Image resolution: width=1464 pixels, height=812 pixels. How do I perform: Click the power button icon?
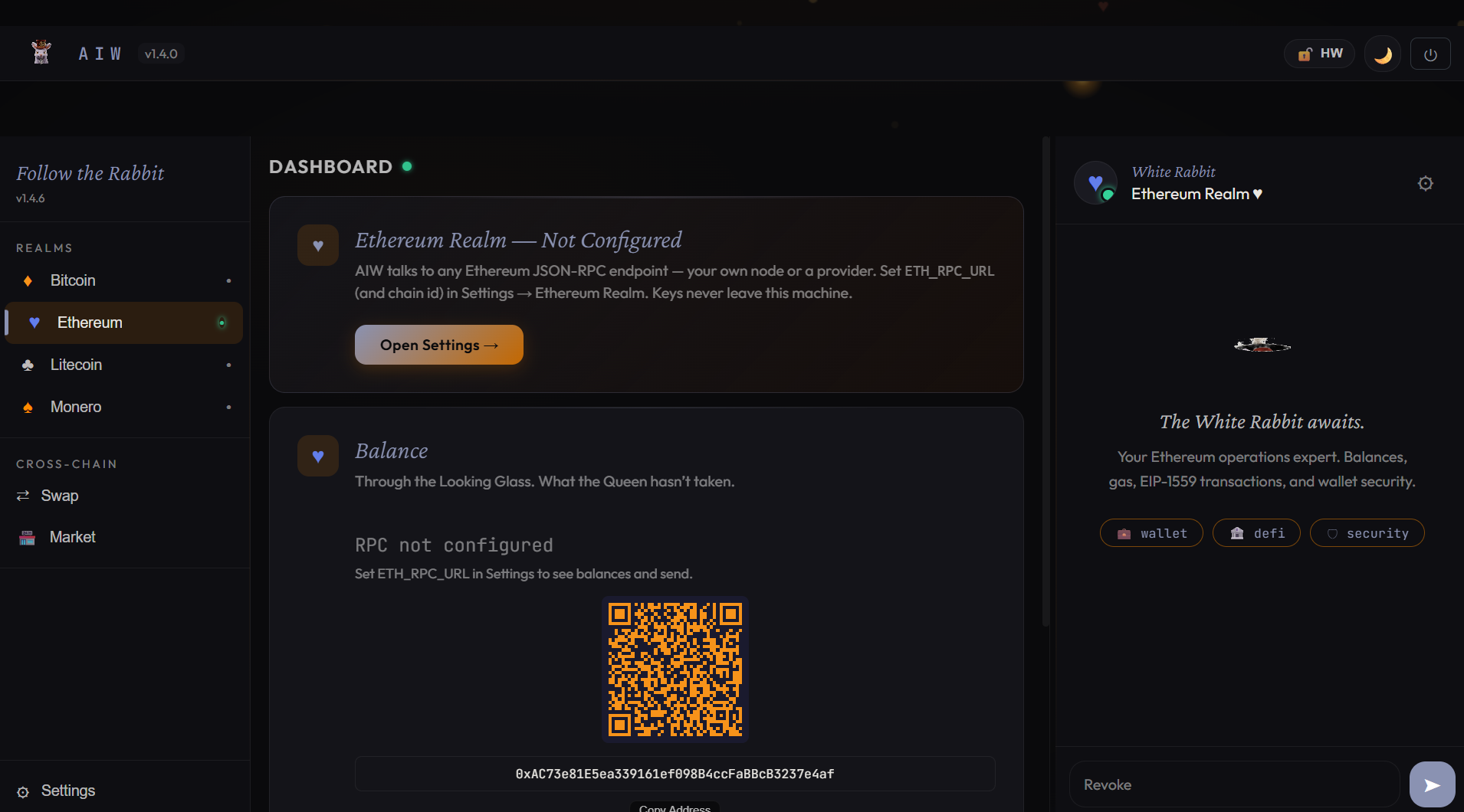click(1430, 54)
